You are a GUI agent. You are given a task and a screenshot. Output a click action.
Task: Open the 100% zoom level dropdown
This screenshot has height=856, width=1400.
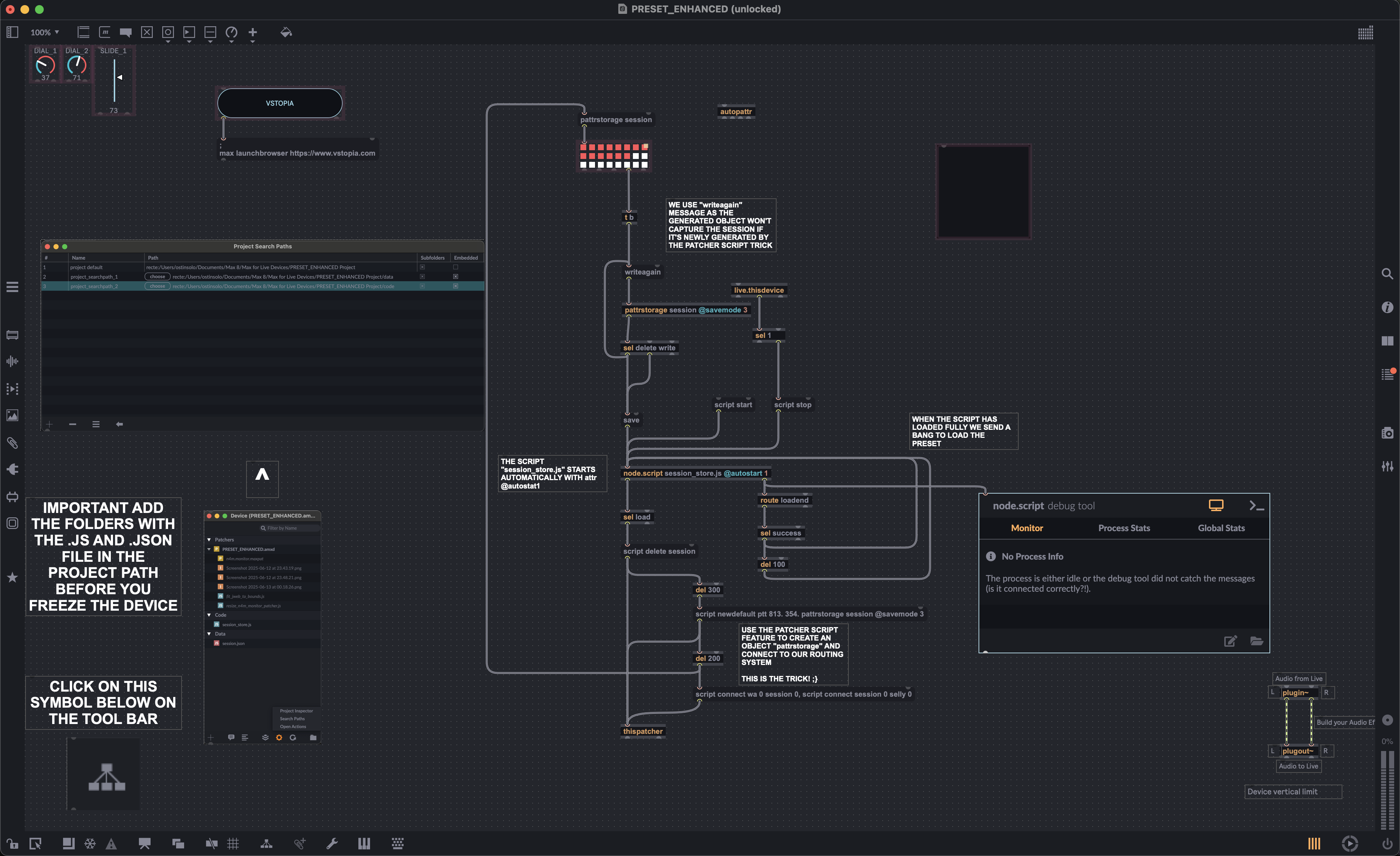pos(45,32)
